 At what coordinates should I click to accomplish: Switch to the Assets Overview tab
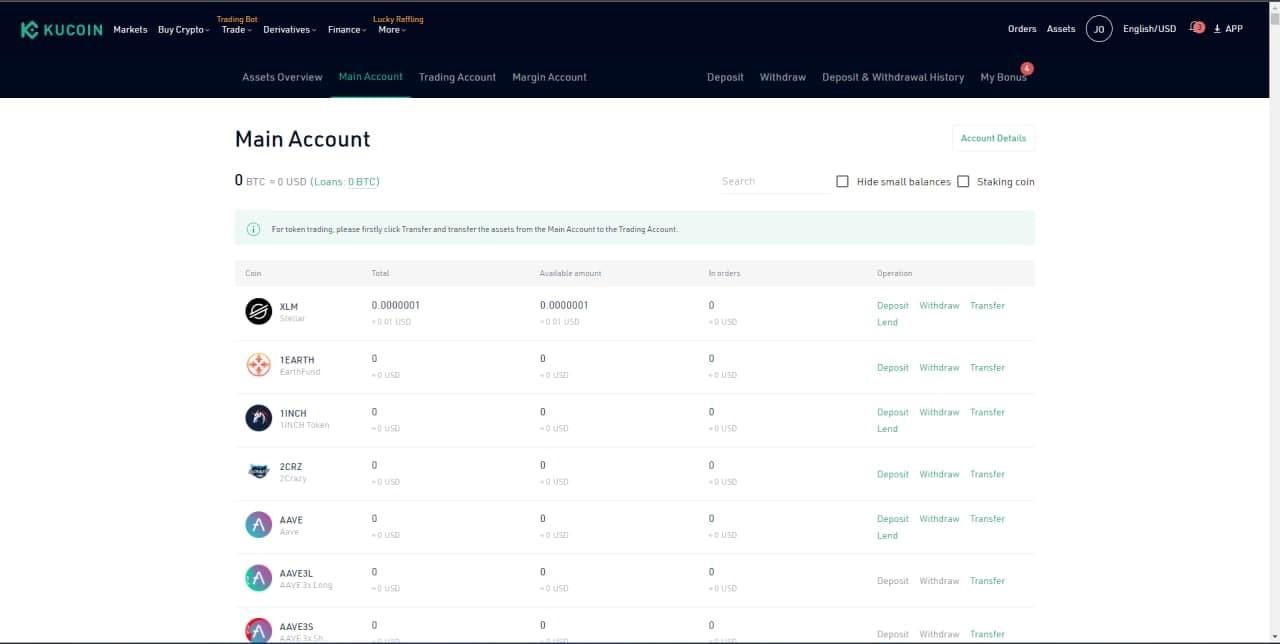(x=282, y=77)
